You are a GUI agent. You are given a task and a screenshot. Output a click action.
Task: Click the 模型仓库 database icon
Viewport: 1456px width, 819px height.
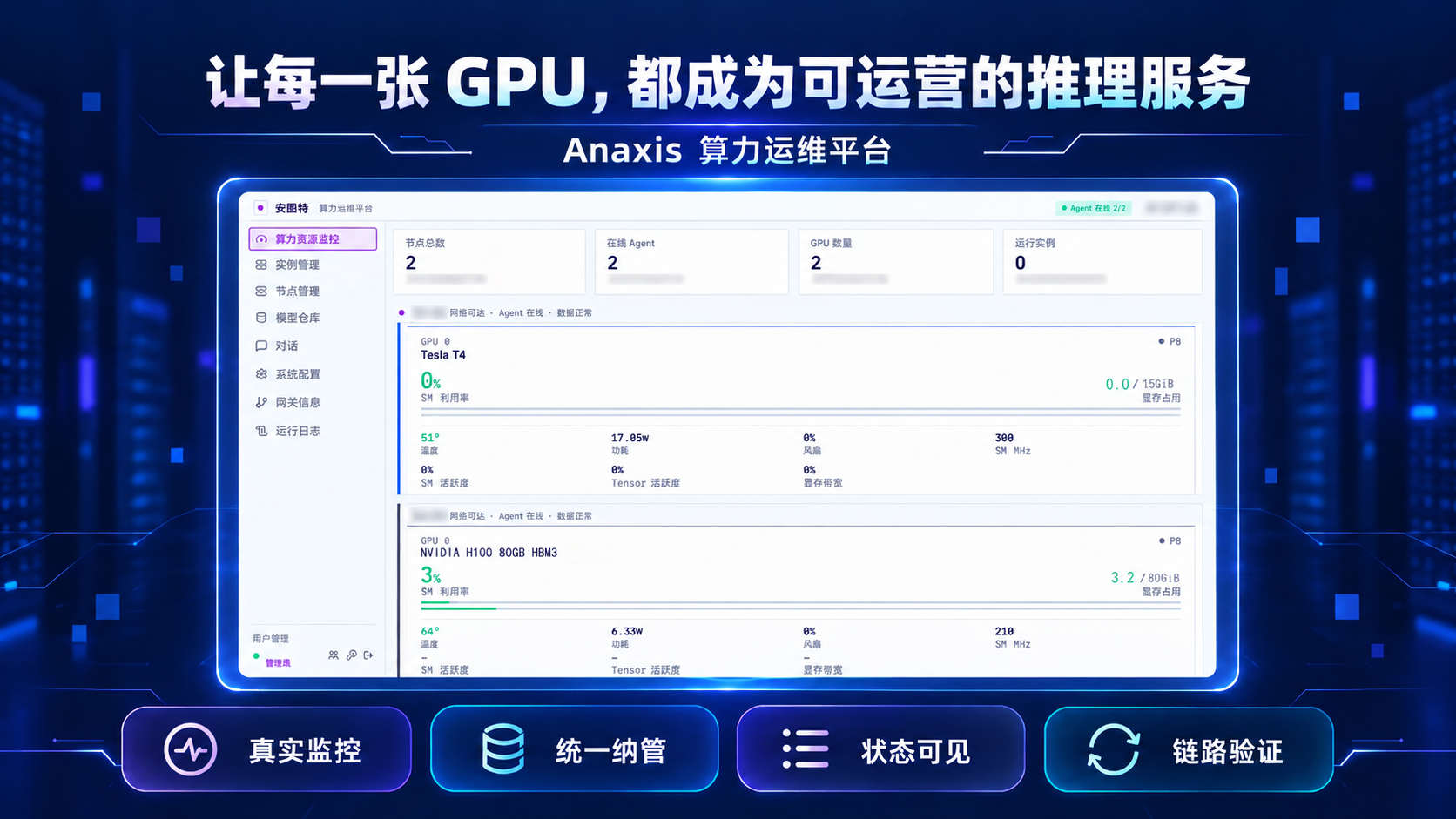261,318
